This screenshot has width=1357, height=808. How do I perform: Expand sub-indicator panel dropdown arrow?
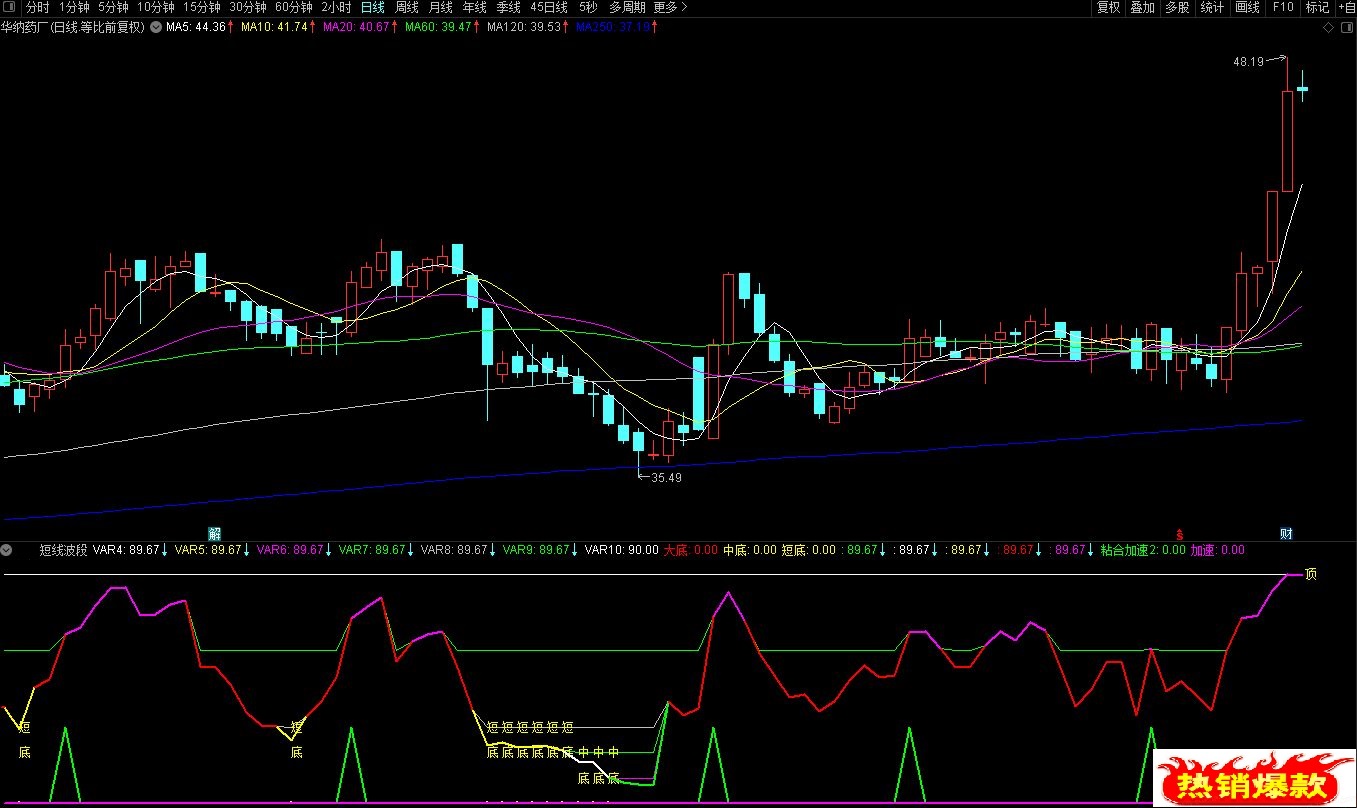(x=7, y=549)
